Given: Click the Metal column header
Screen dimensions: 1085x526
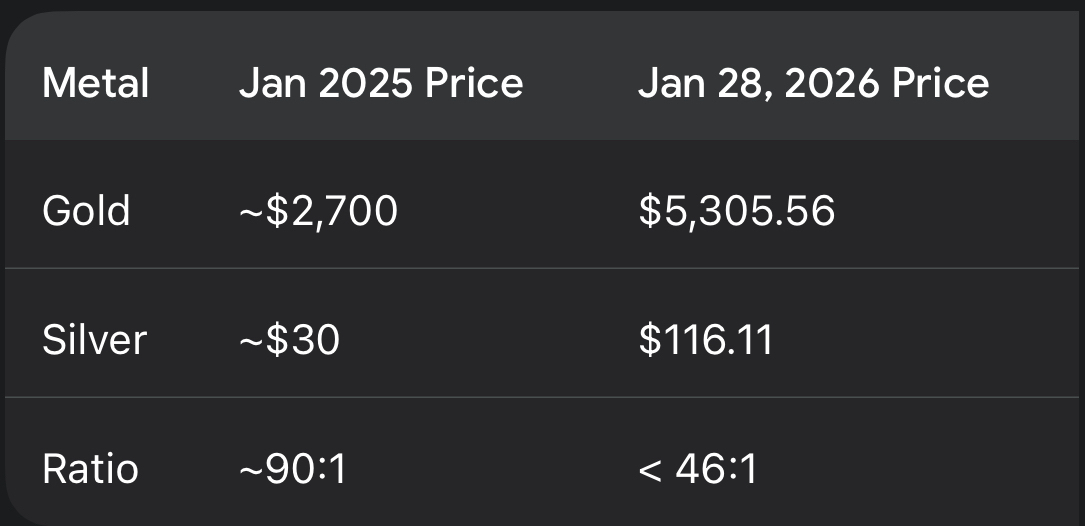Looking at the screenshot, I should tap(95, 82).
